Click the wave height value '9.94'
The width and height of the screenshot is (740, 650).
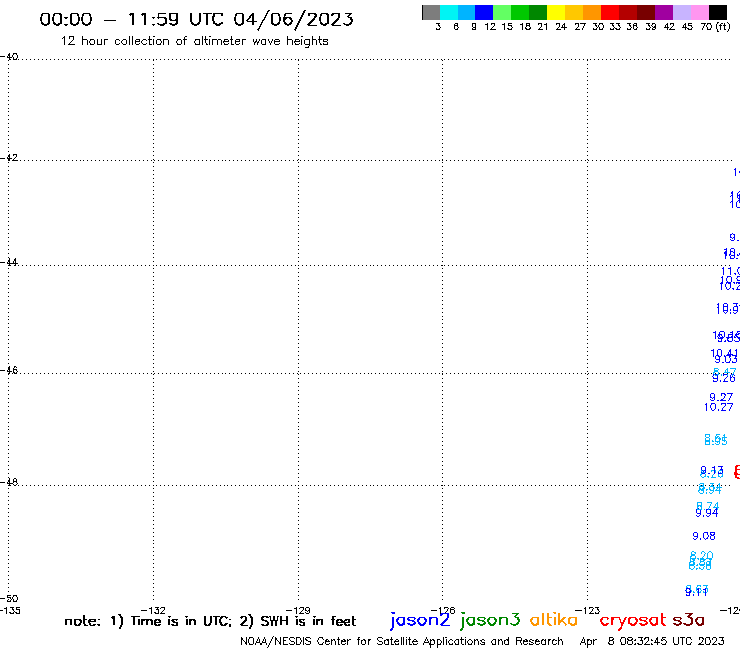click(707, 513)
